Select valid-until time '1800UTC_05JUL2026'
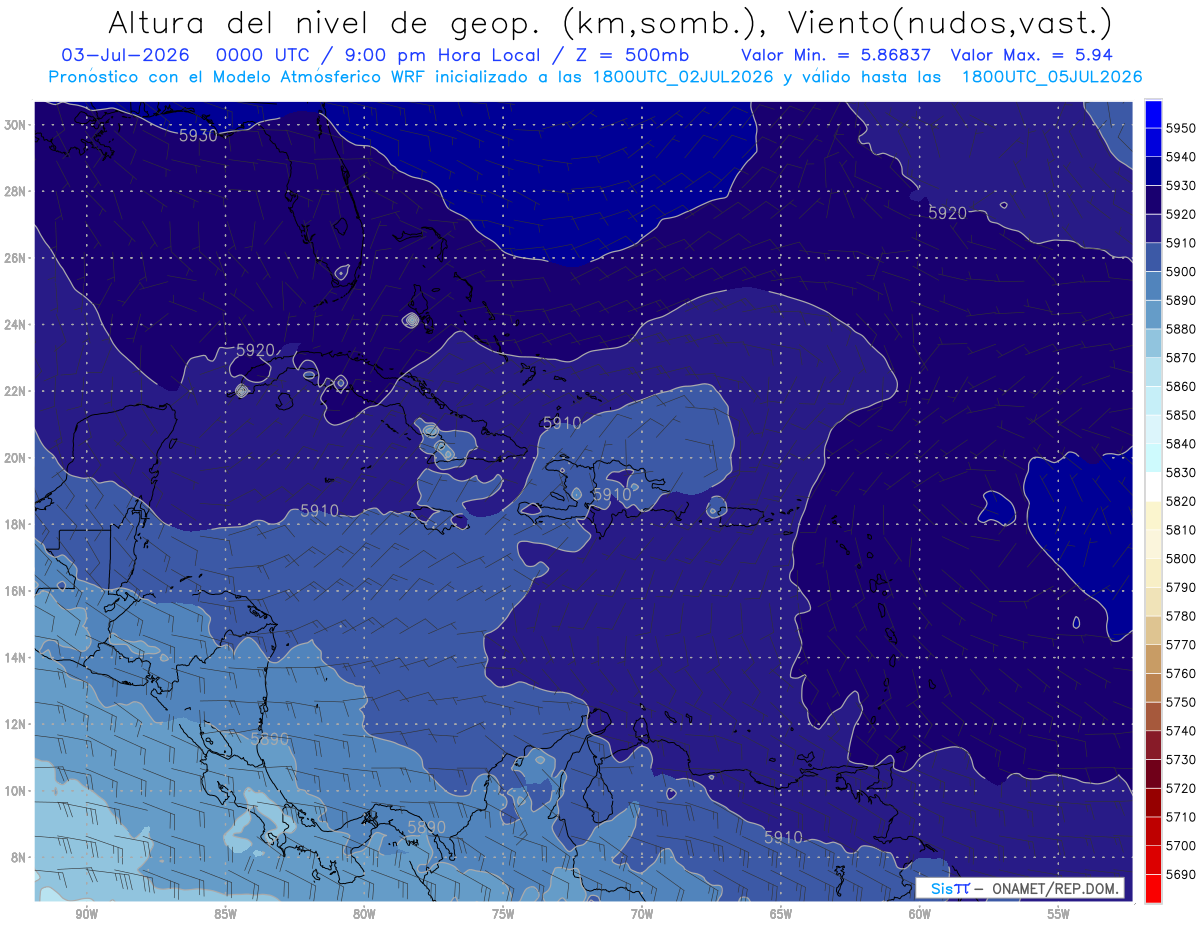 pyautogui.click(x=1051, y=77)
